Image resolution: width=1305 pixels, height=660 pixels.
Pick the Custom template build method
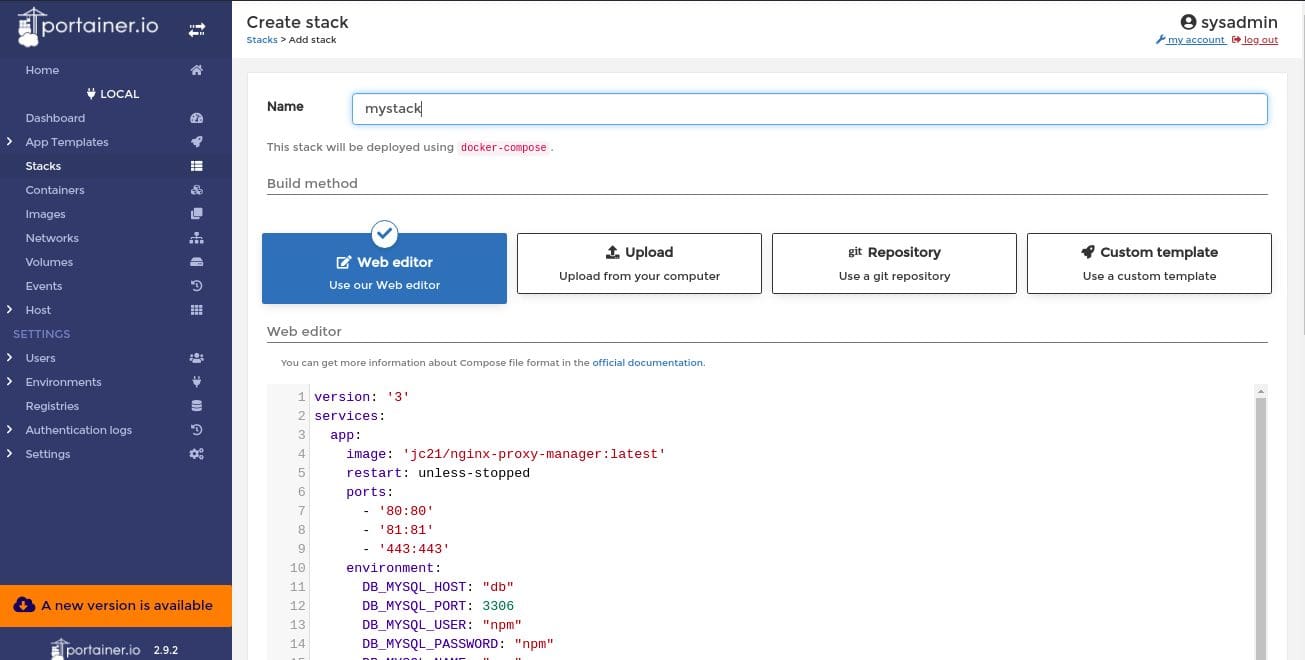tap(1149, 264)
